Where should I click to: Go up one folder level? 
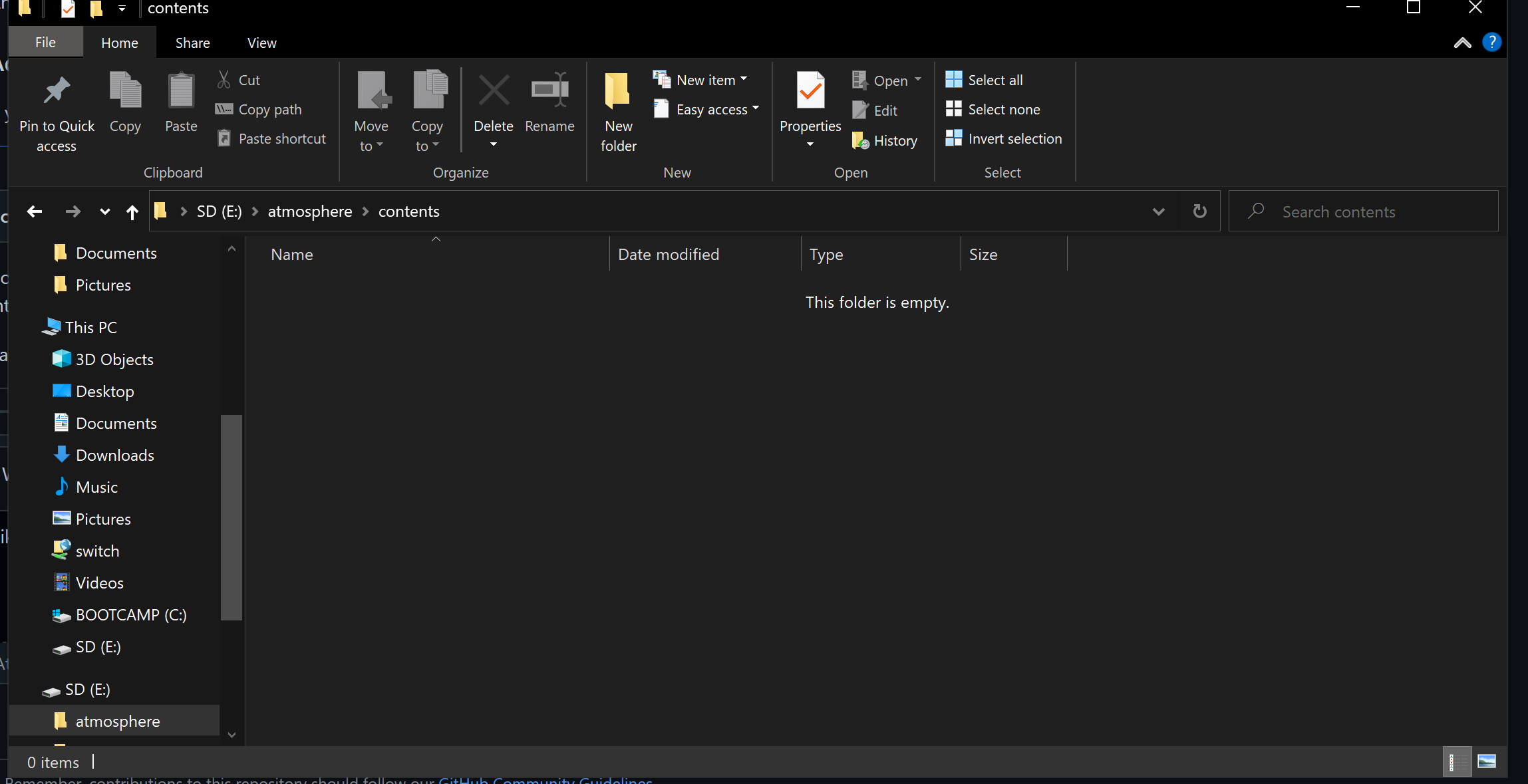[132, 211]
